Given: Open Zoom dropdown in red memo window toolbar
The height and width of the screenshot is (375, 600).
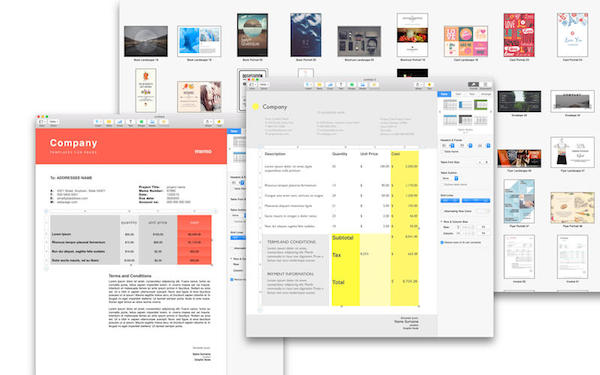Looking at the screenshot, I should pyautogui.click(x=53, y=122).
